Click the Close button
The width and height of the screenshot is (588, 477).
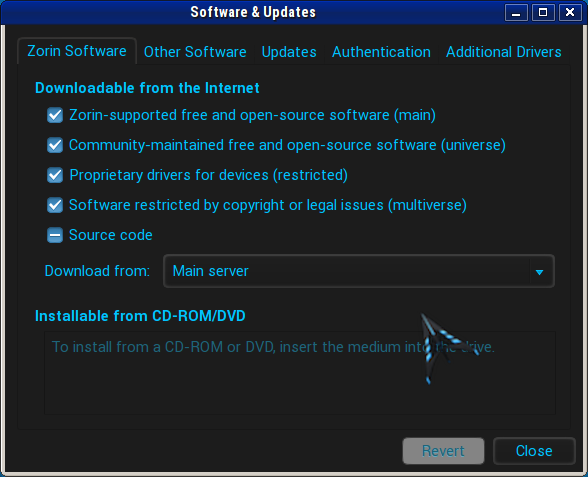(534, 451)
